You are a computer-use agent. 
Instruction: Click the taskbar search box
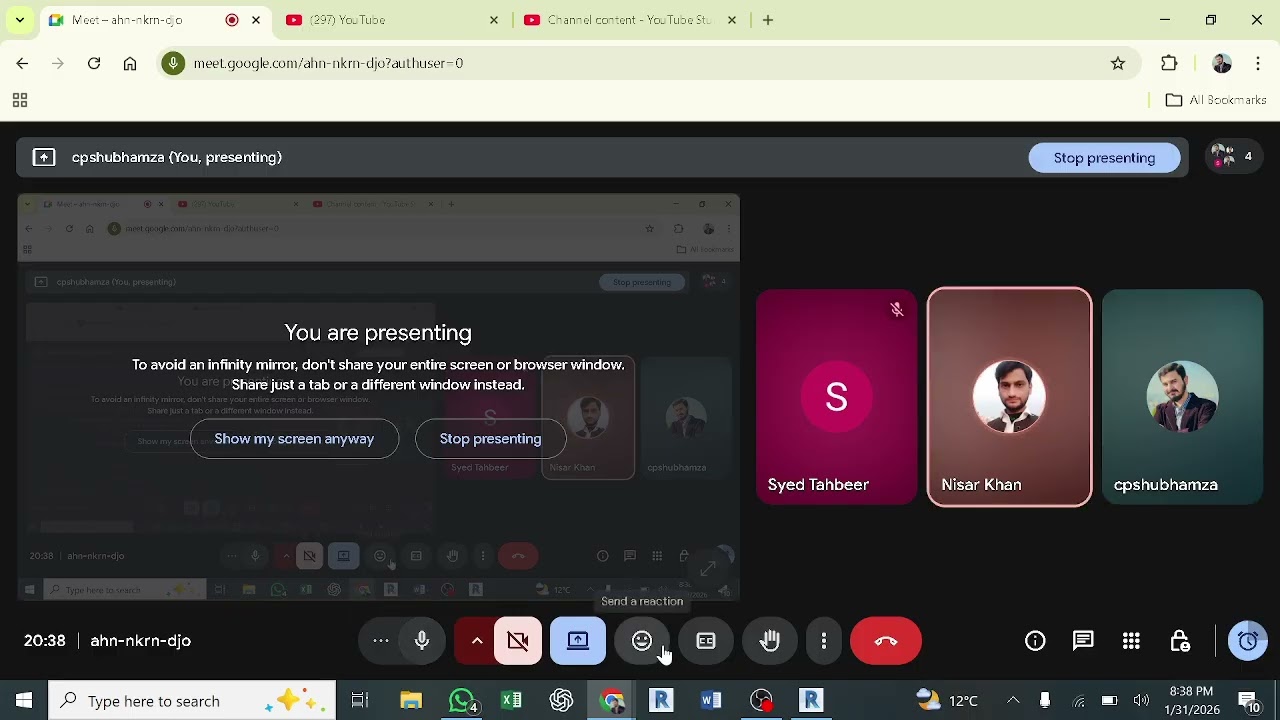pyautogui.click(x=192, y=701)
